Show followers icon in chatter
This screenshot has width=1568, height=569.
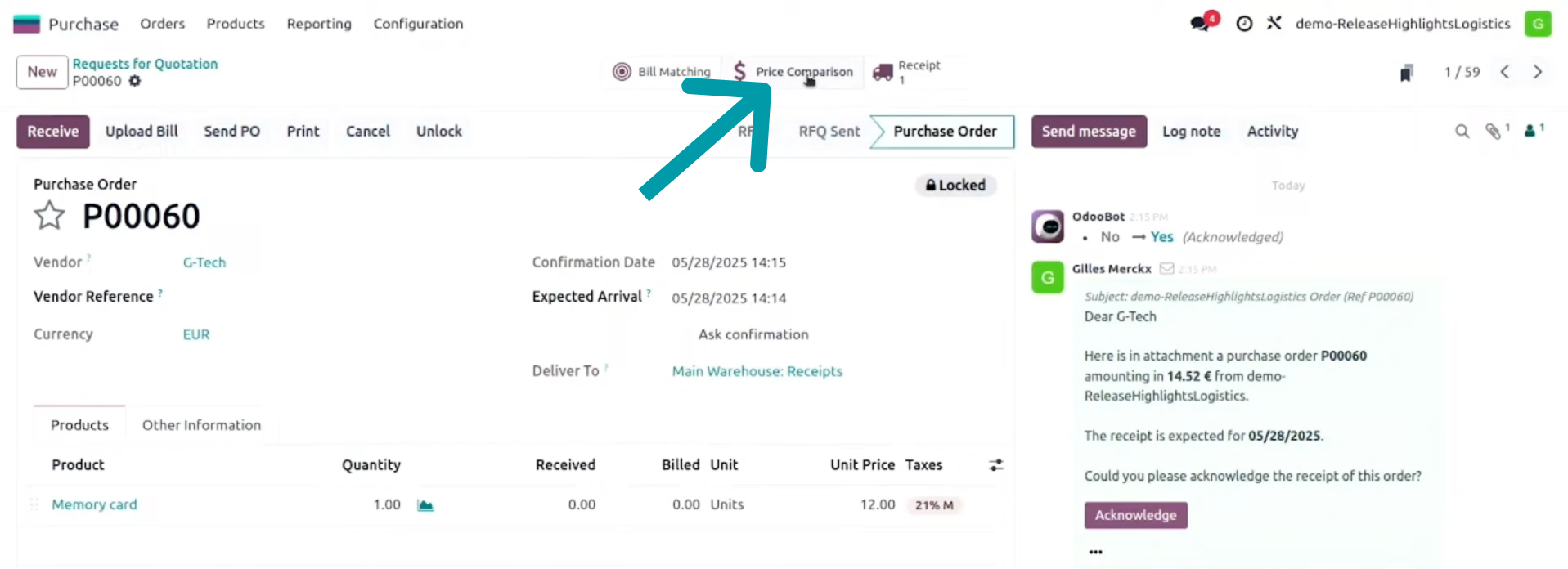1530,131
